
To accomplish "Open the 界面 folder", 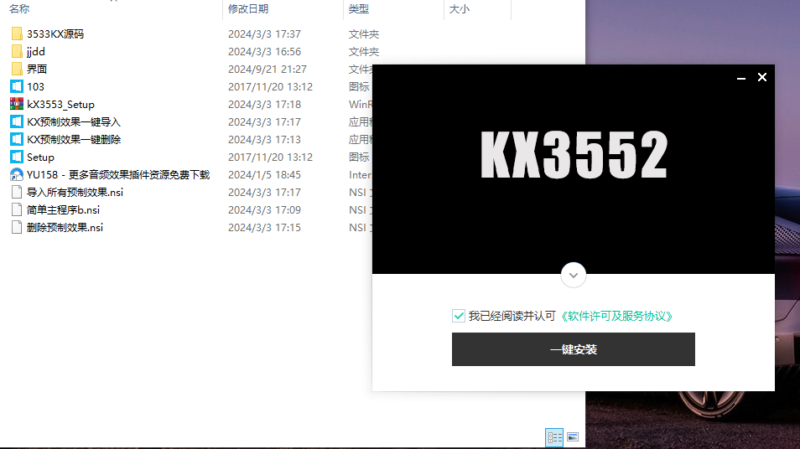I will tap(37, 69).
